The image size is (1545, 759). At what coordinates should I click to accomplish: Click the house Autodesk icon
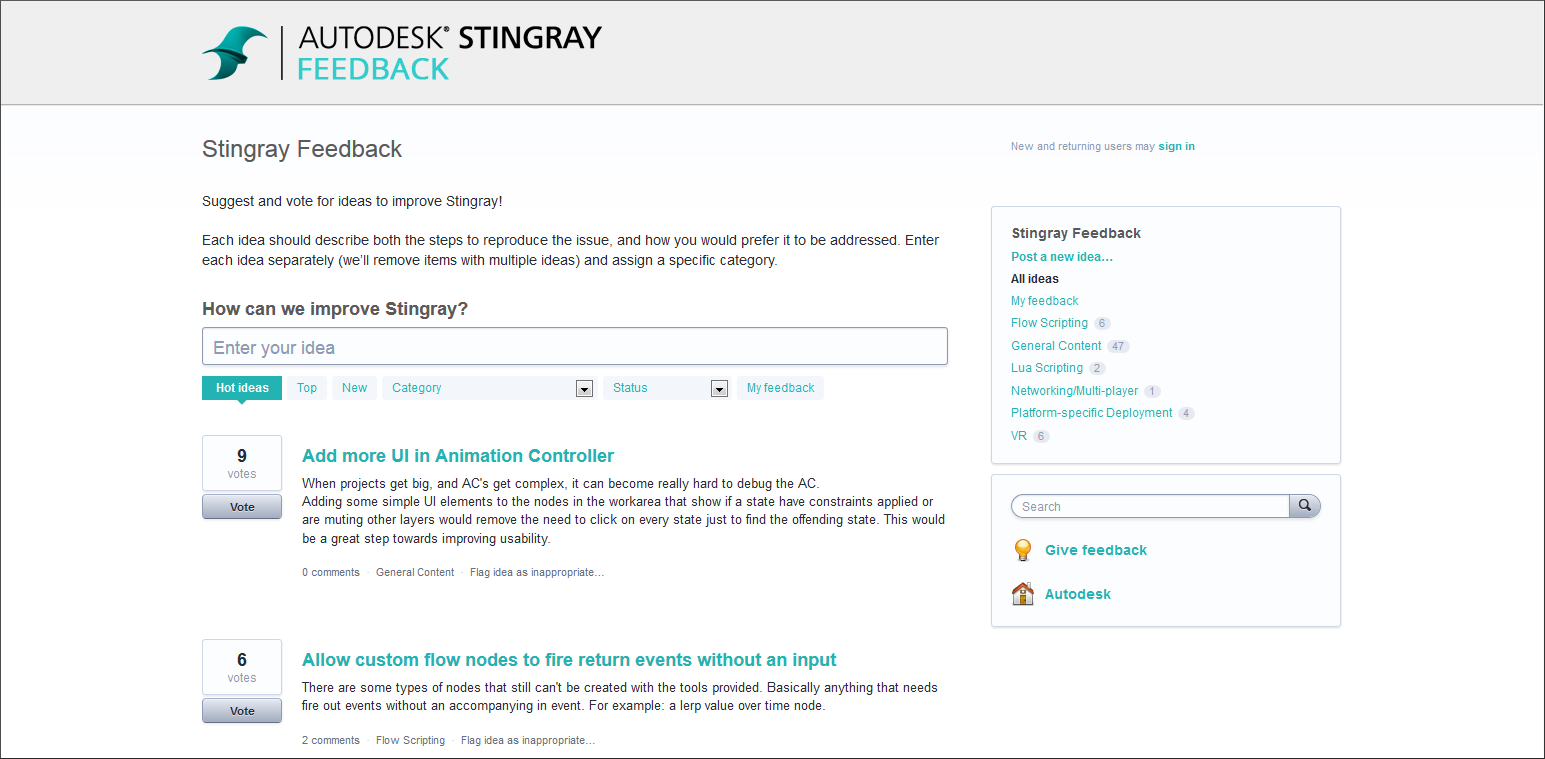click(1023, 594)
